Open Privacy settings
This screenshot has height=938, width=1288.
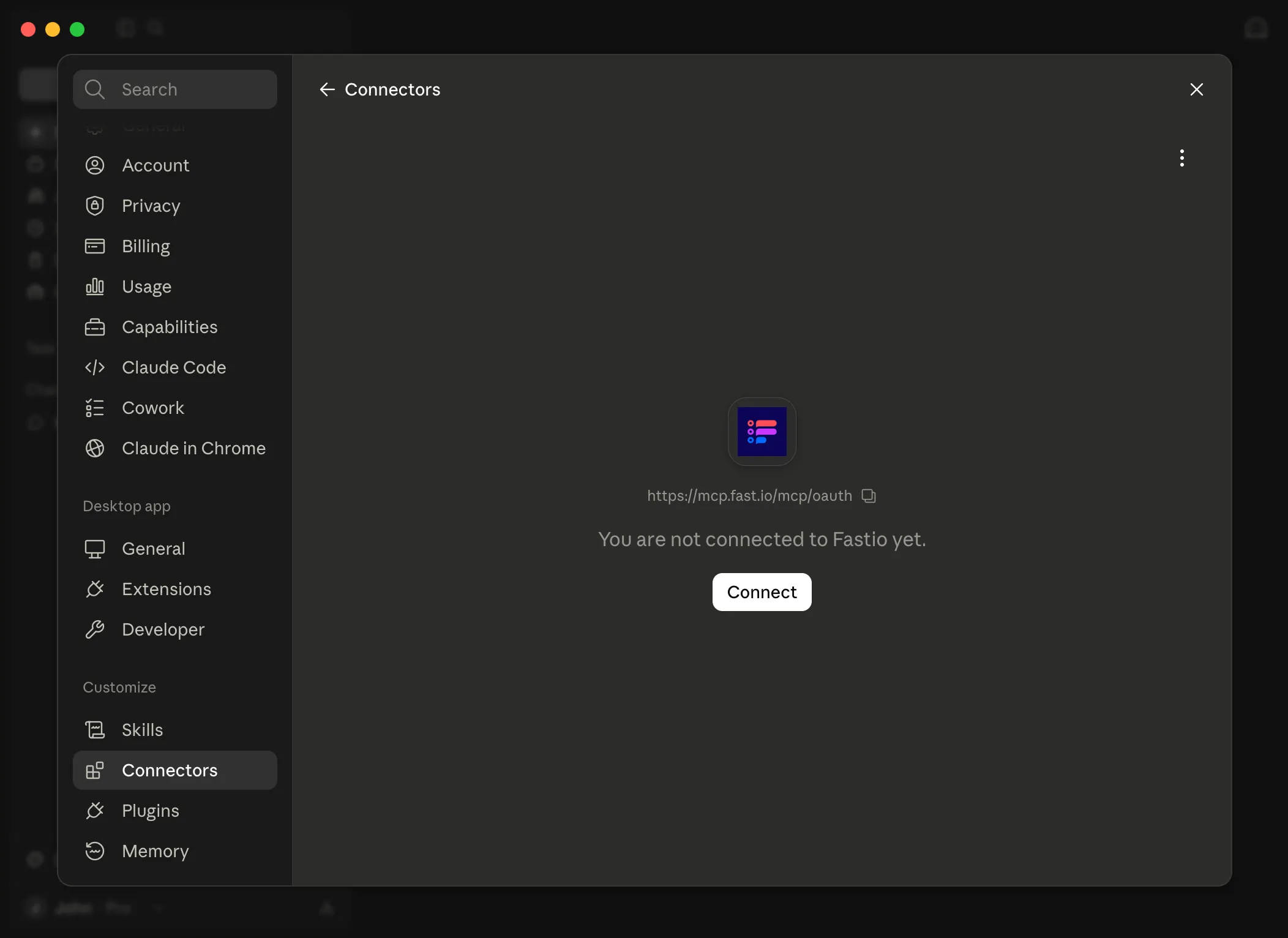click(175, 206)
